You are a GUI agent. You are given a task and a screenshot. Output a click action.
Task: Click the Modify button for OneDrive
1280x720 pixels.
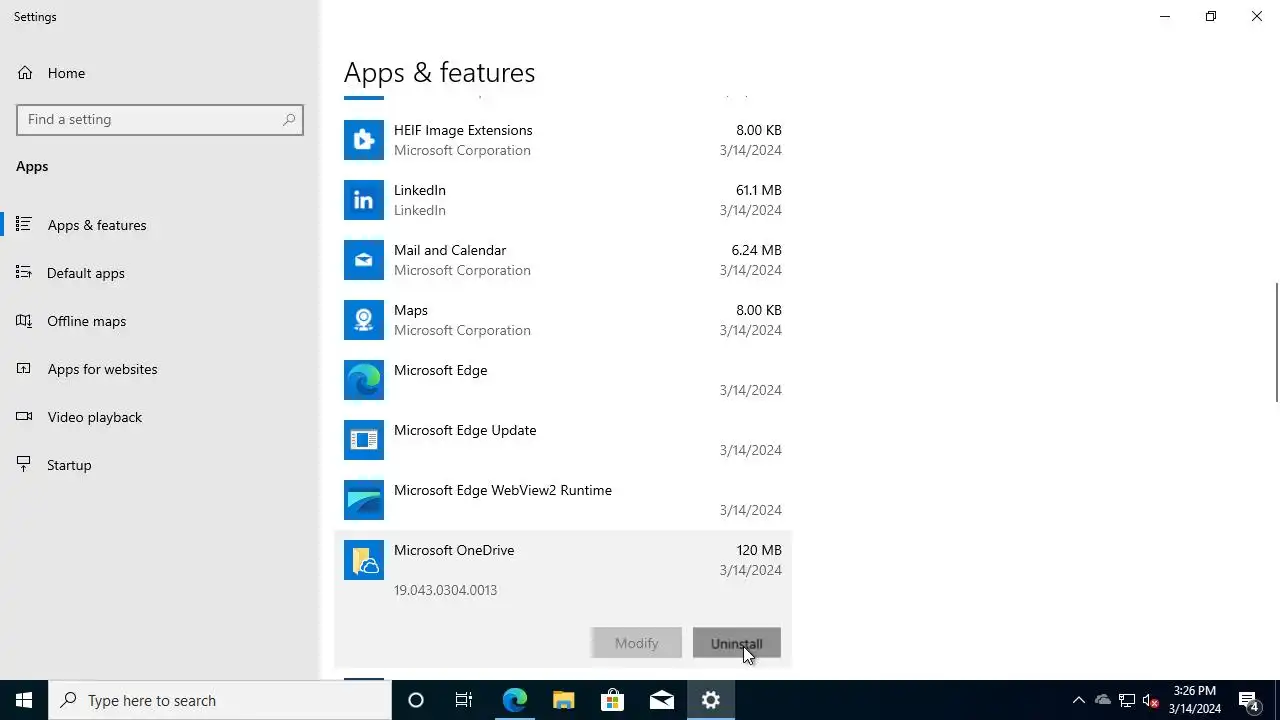[636, 643]
